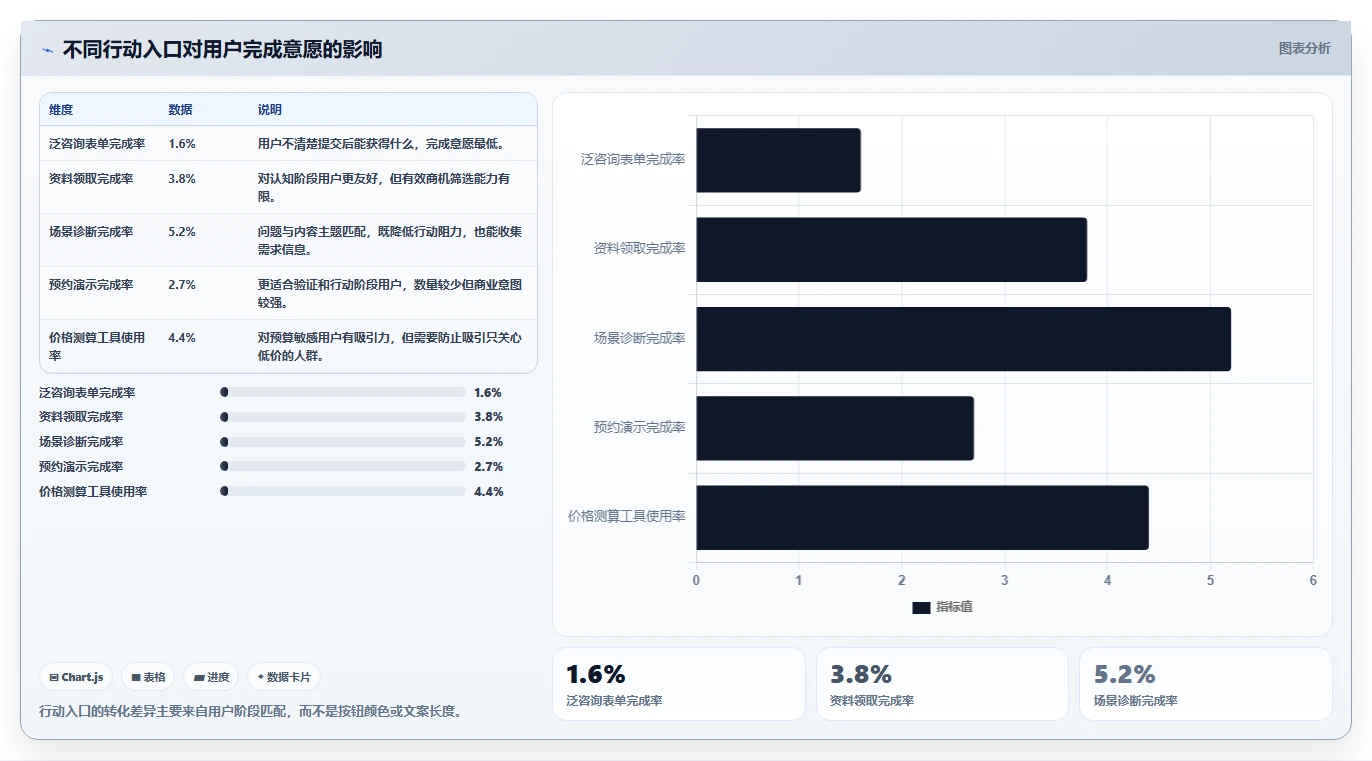Viewport: 1372px width, 761px height.
Task: Click the 场景诊断完成率 progress bar
Action: tap(343, 442)
